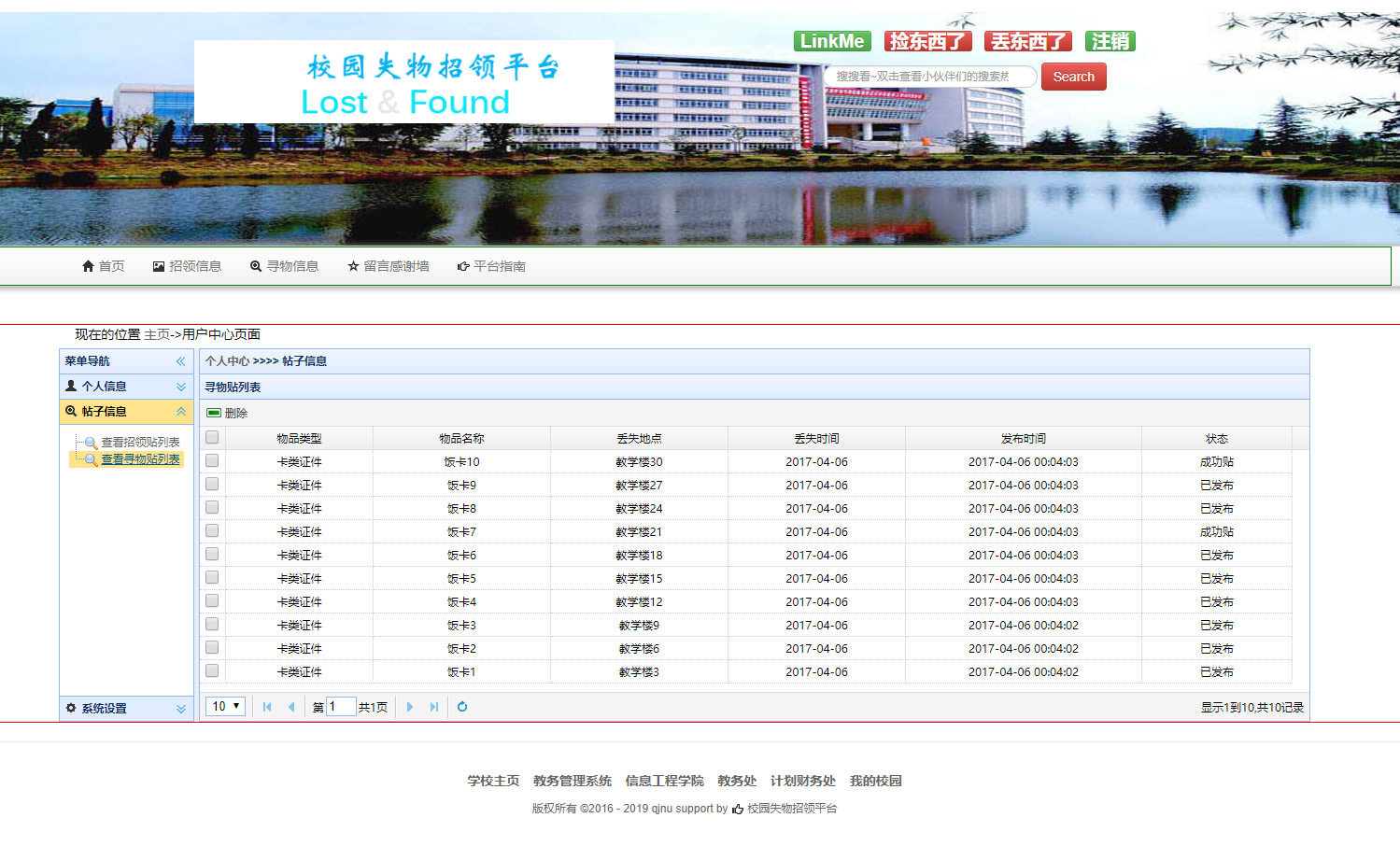Go to the first page arrow icon

[267, 707]
